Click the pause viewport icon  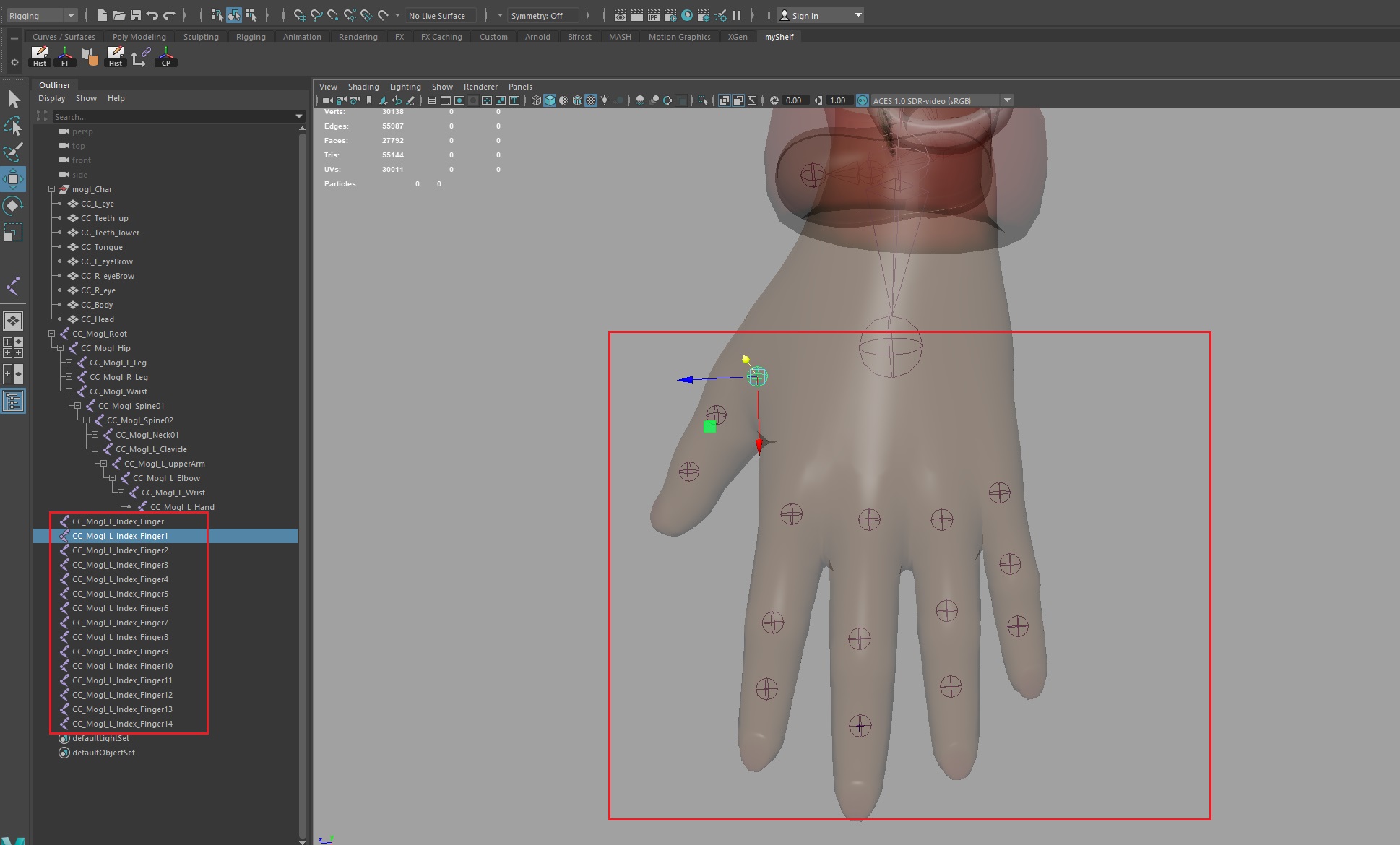[x=737, y=15]
